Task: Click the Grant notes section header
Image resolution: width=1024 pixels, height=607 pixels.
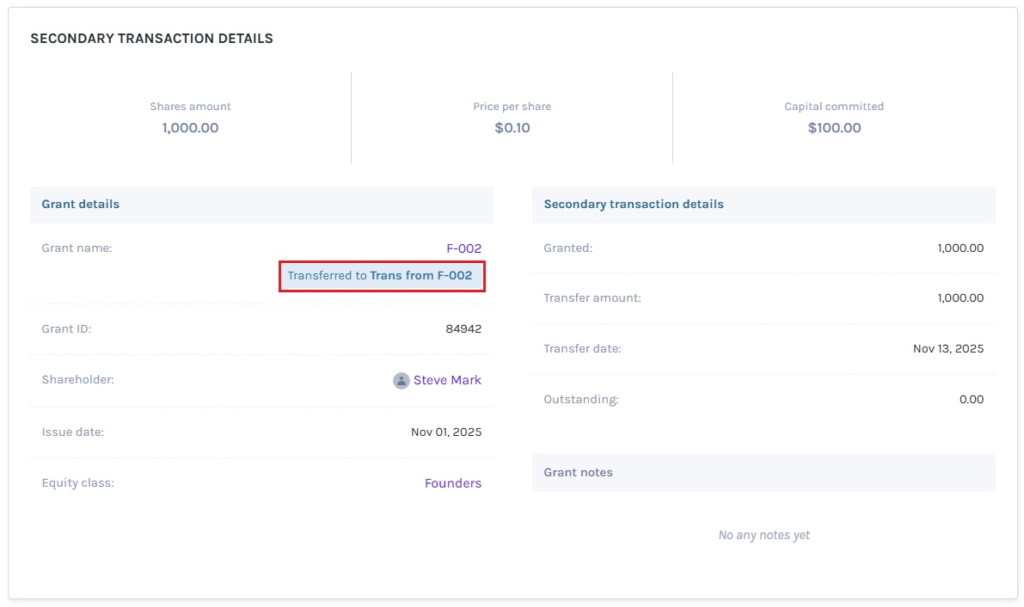Action: point(578,472)
